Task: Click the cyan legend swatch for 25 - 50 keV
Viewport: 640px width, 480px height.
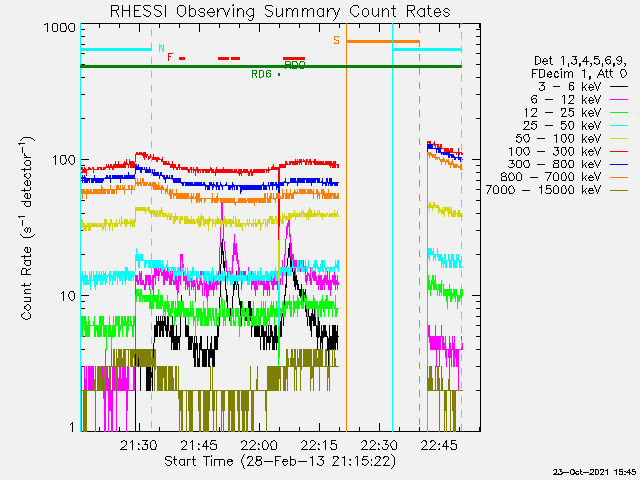Action: pyautogui.click(x=619, y=126)
